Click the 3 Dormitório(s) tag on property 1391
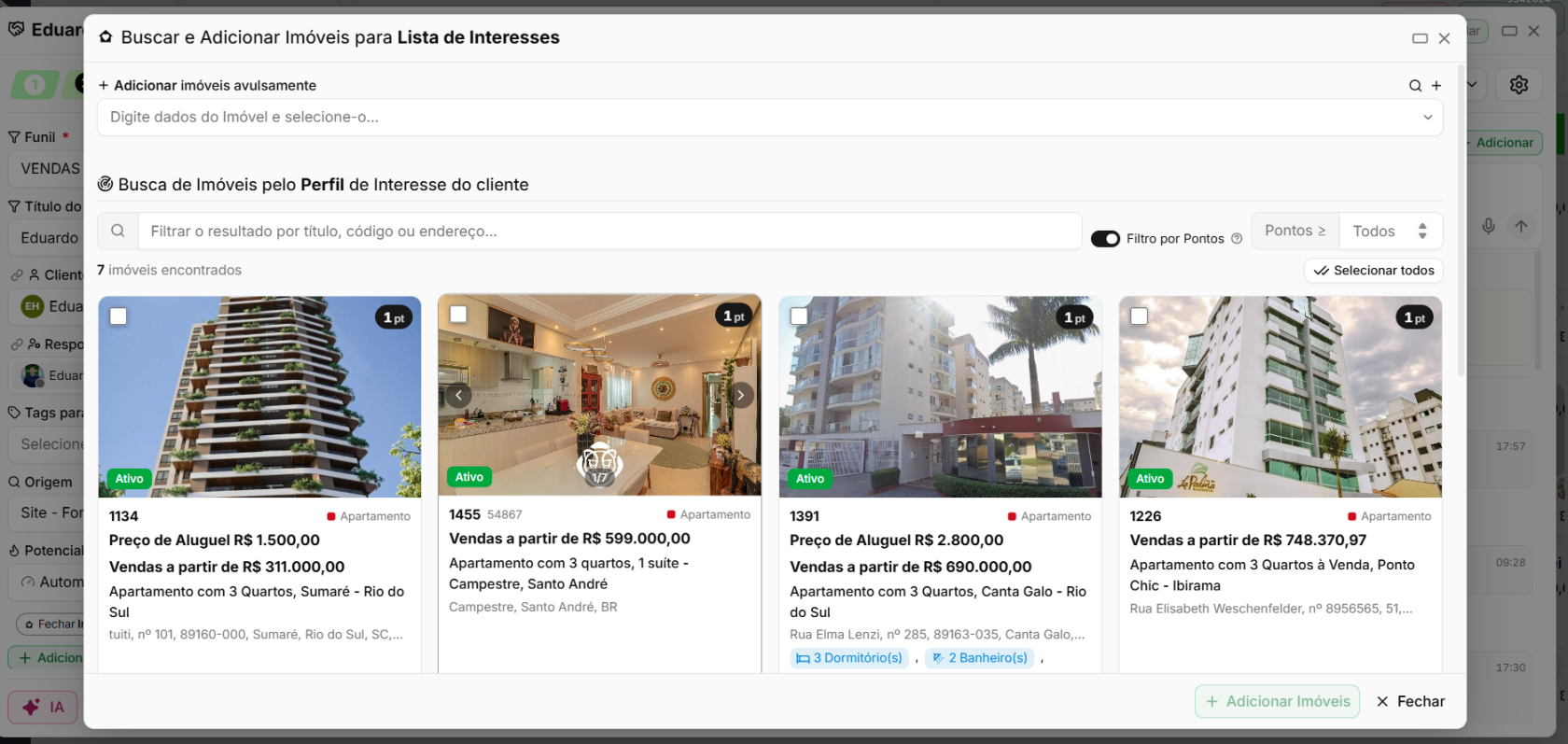The height and width of the screenshot is (744, 1568). (x=849, y=658)
